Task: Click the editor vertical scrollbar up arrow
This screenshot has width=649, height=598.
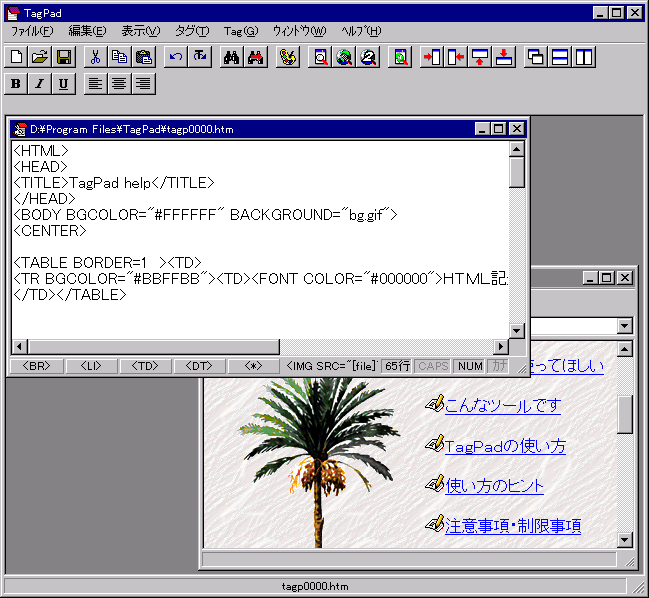Action: (517, 149)
